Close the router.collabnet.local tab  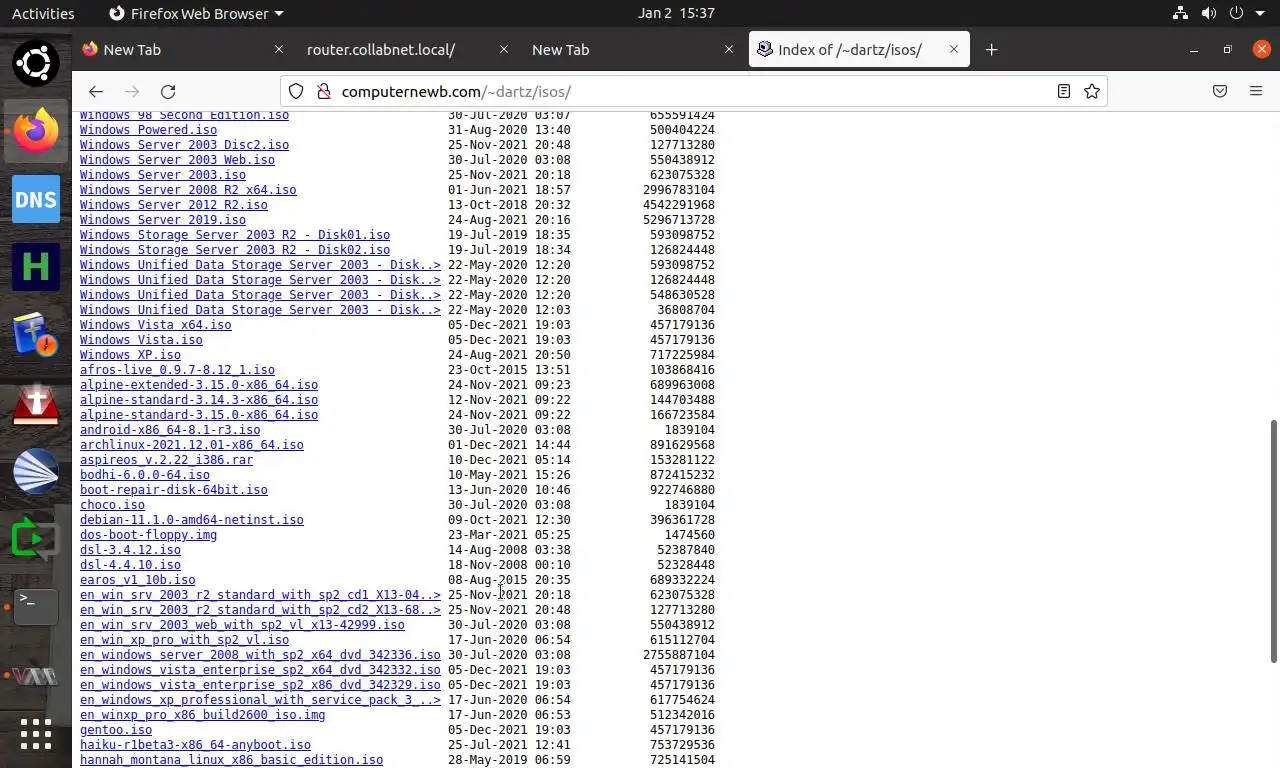click(504, 49)
